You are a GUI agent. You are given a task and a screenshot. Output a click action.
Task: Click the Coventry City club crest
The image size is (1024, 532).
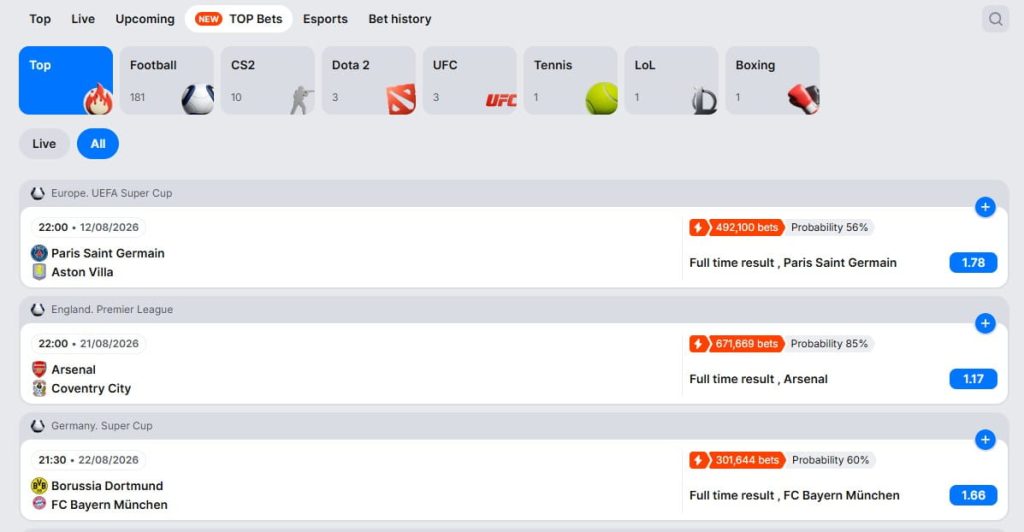point(39,388)
